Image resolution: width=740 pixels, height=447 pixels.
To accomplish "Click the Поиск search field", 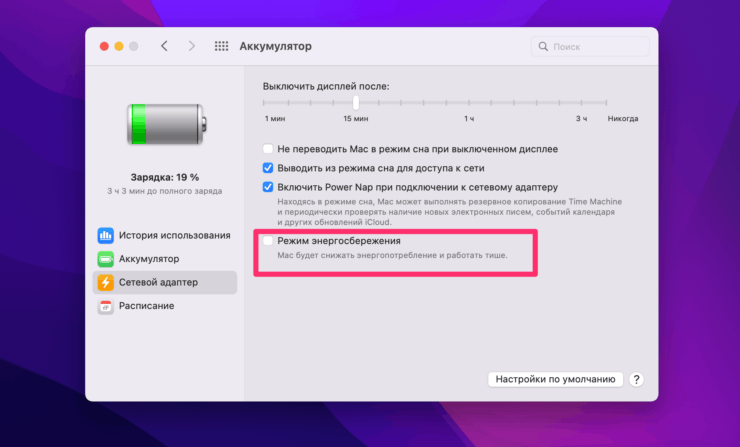I will coord(598,47).
